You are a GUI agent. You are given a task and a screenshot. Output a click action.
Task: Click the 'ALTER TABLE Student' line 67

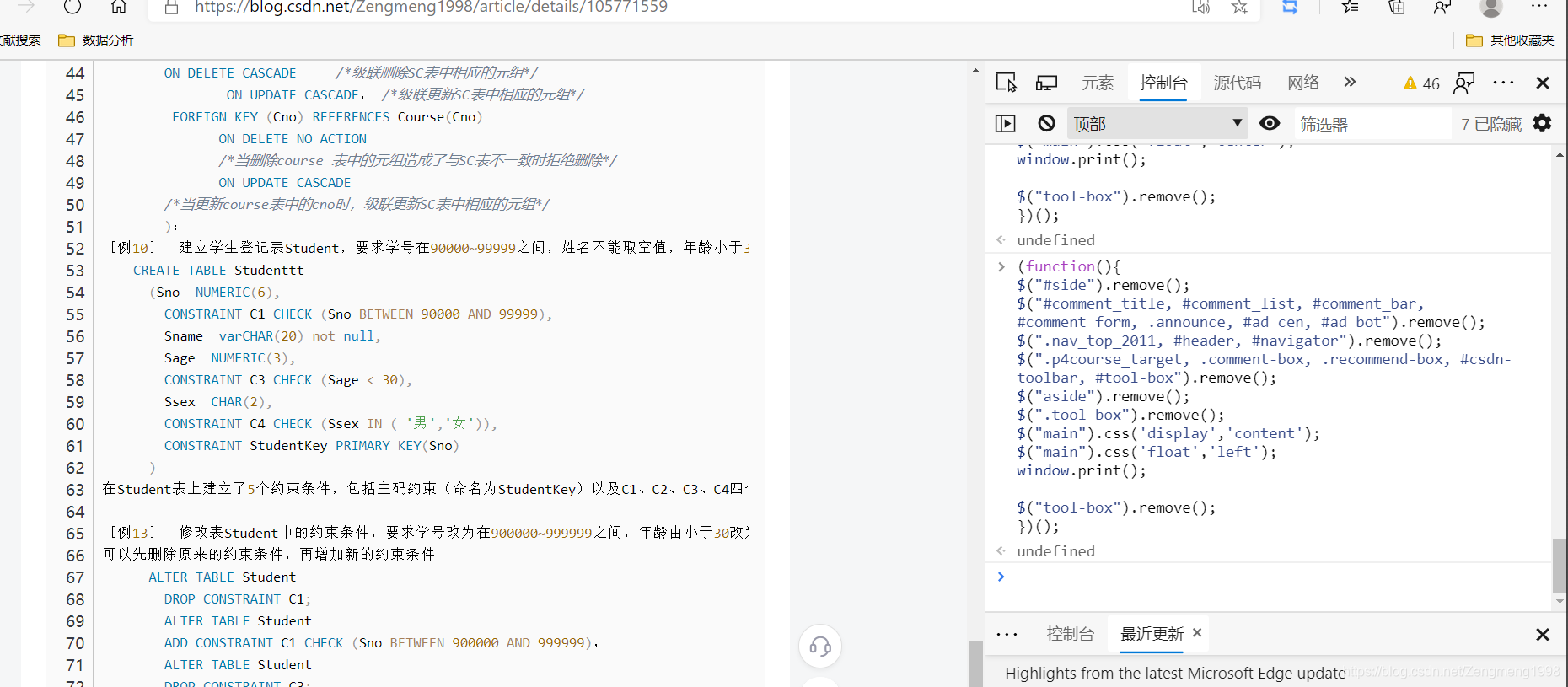(x=223, y=577)
